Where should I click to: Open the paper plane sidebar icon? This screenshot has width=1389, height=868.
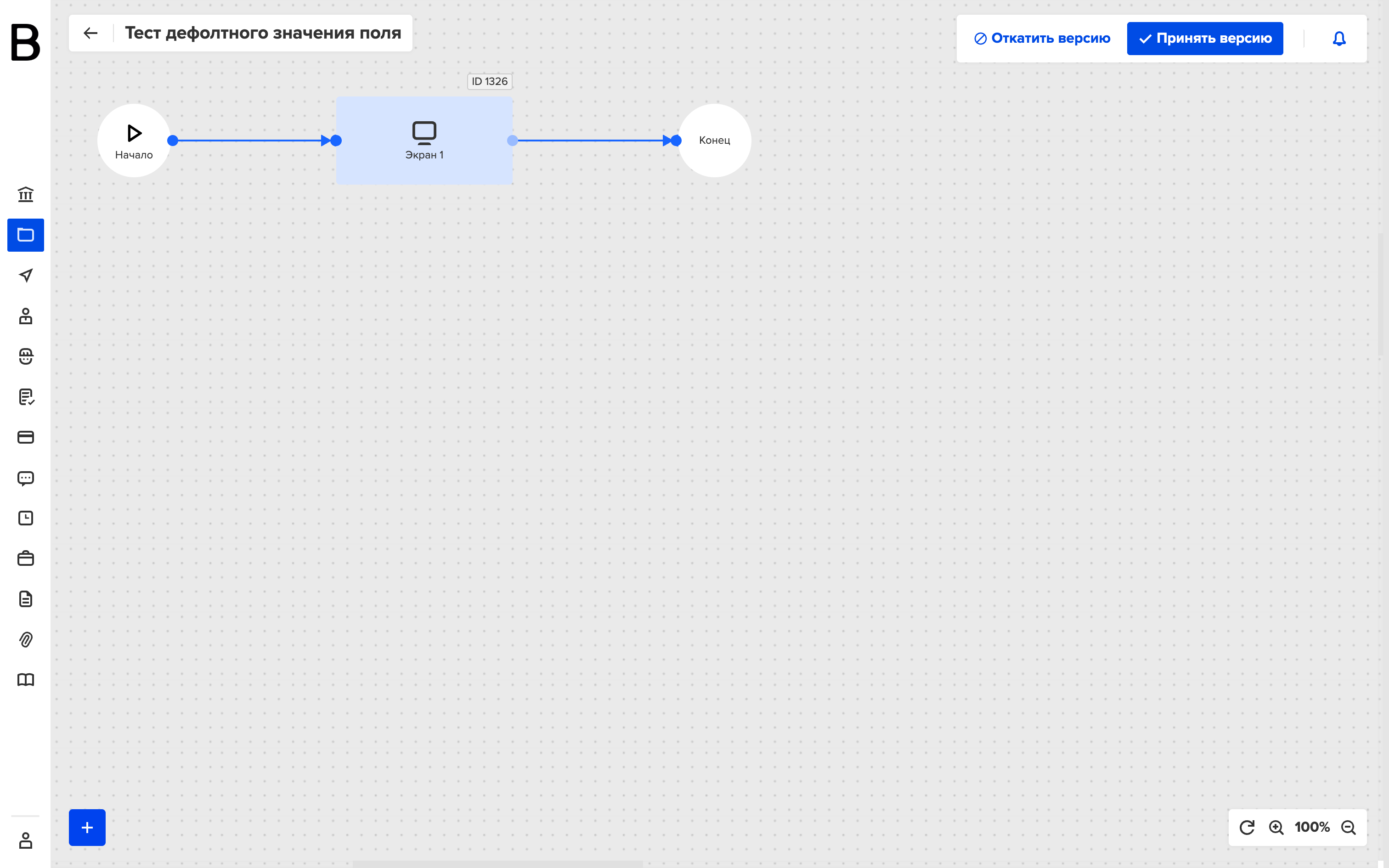point(25,275)
